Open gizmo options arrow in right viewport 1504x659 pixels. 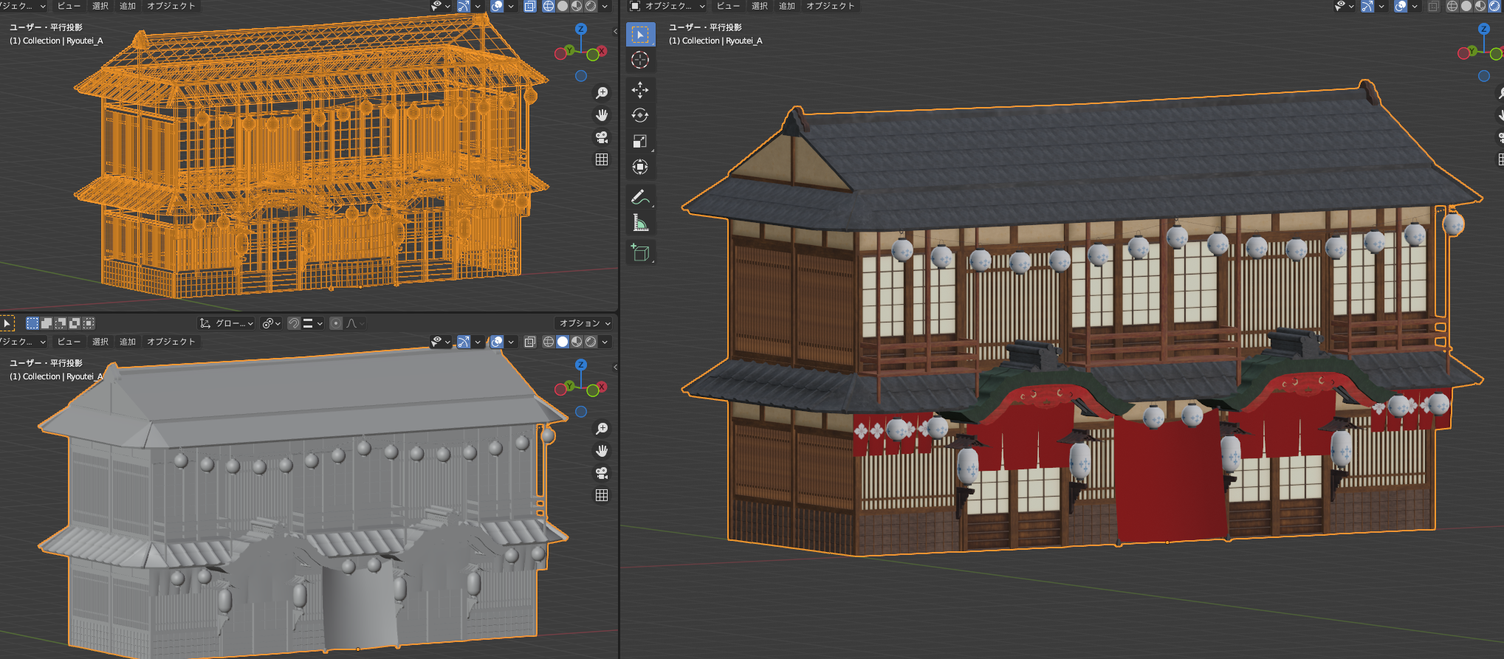(x=1380, y=6)
